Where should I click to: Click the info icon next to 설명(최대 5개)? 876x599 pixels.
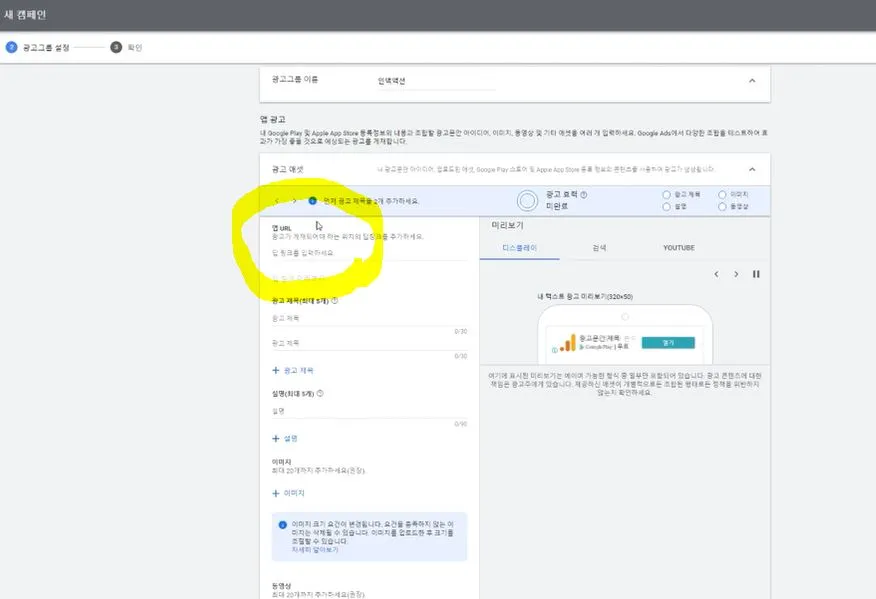pyautogui.click(x=319, y=393)
